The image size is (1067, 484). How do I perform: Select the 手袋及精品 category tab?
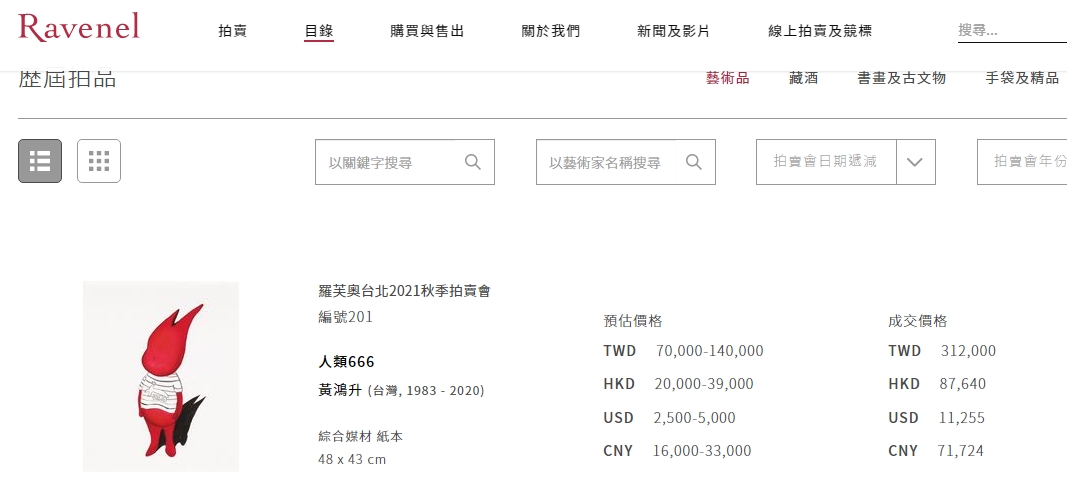[1022, 78]
